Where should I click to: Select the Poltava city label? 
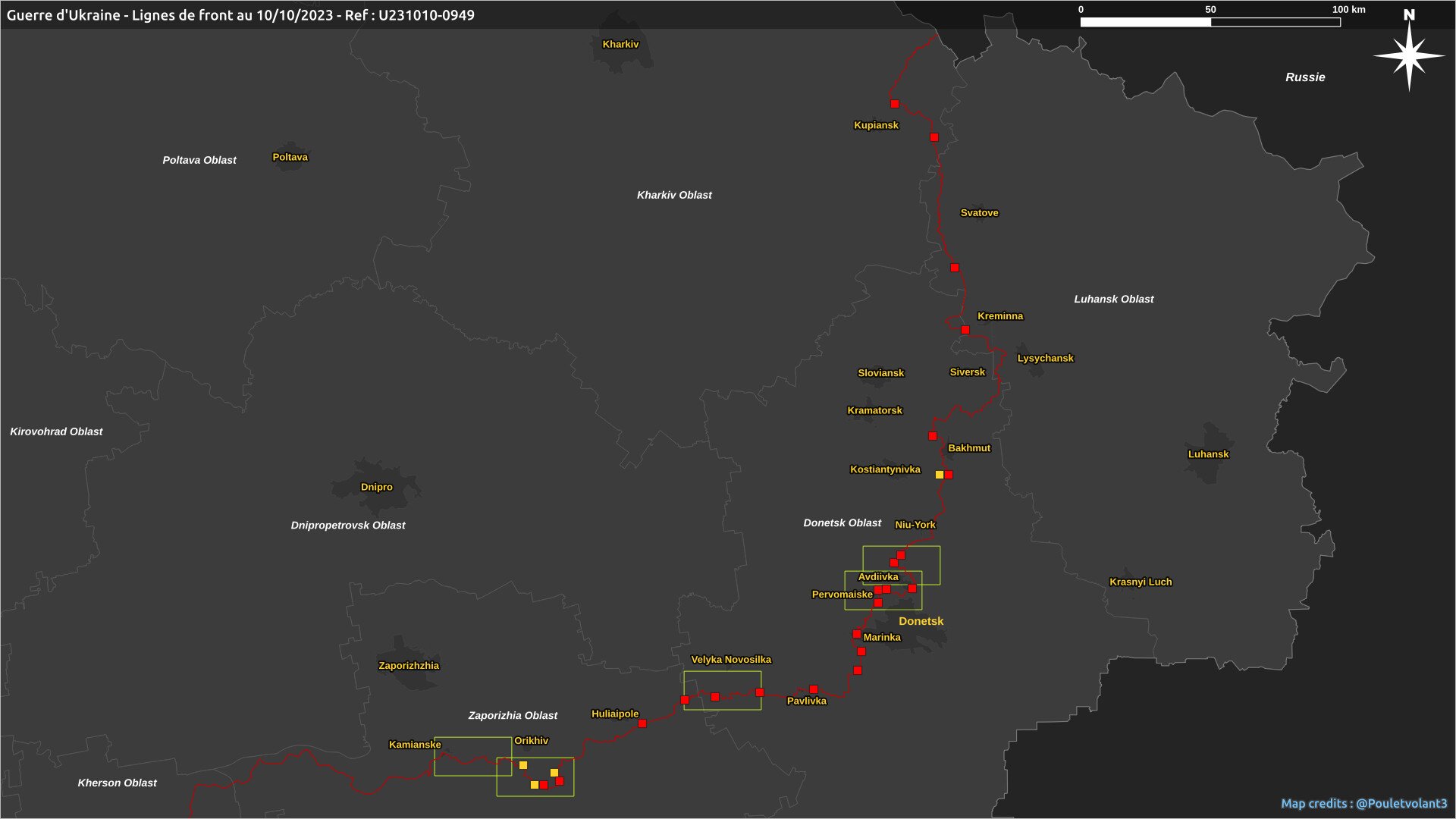point(290,157)
